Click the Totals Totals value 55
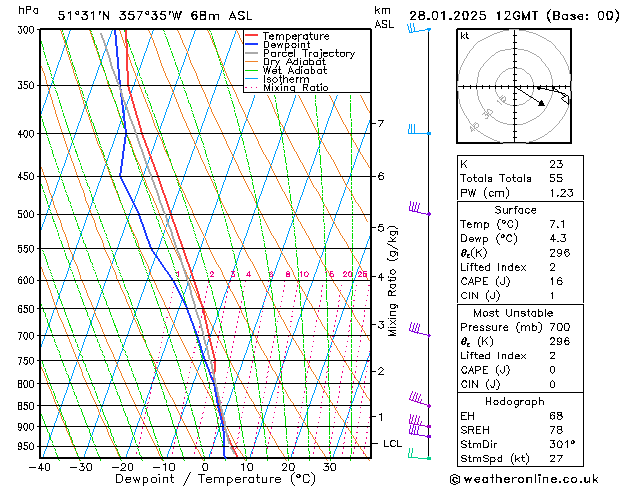 click(x=556, y=178)
